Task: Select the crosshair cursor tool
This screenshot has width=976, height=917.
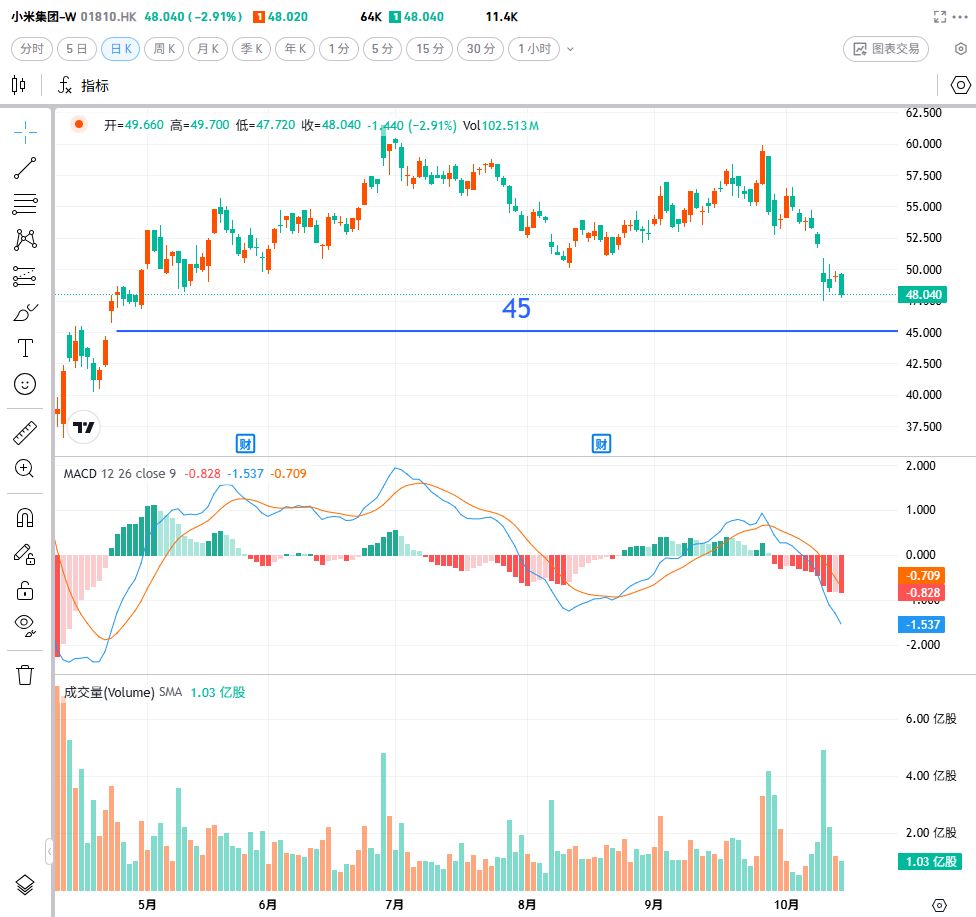Action: 25,130
